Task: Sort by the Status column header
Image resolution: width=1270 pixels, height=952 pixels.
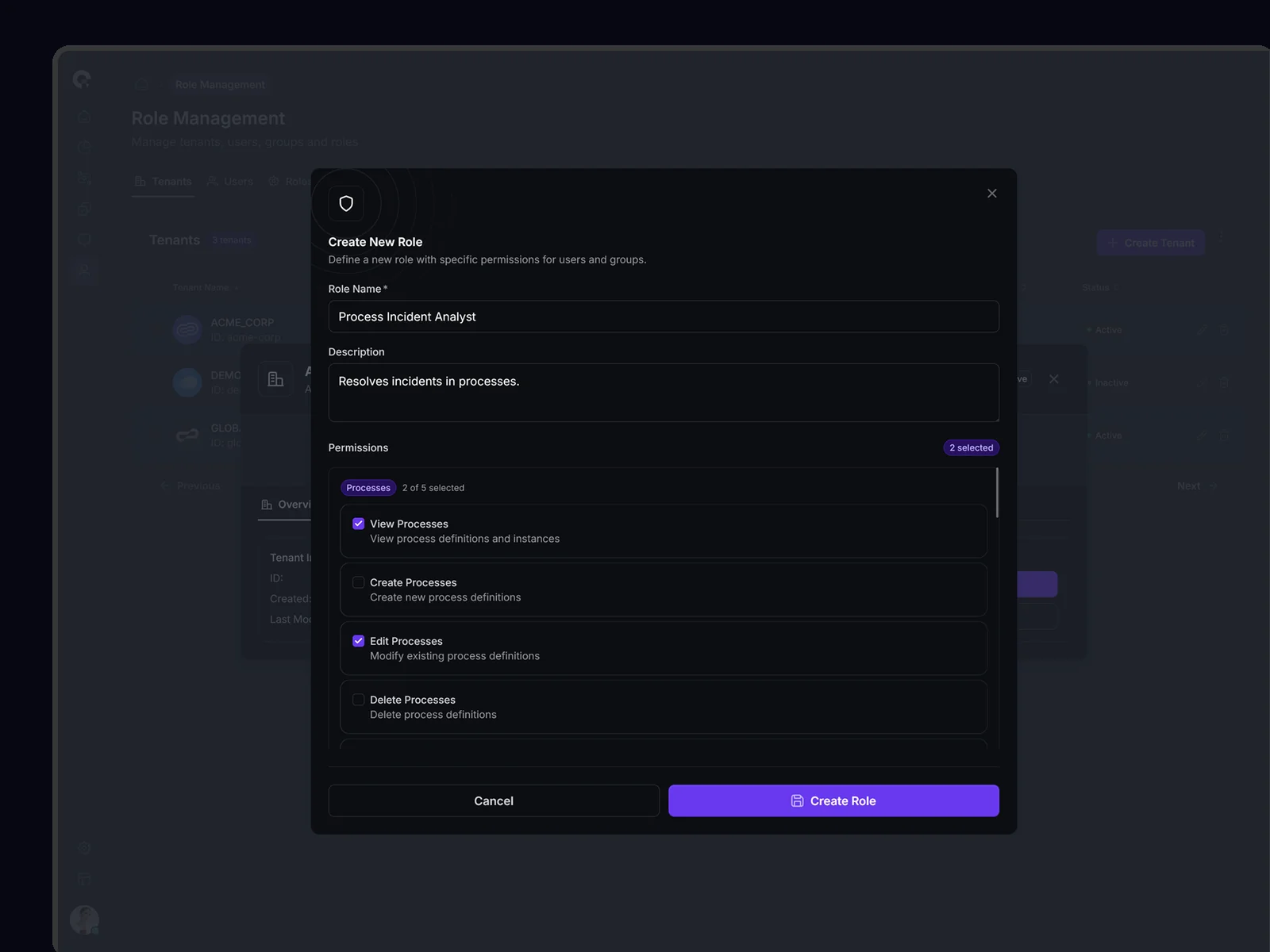Action: click(x=1095, y=288)
